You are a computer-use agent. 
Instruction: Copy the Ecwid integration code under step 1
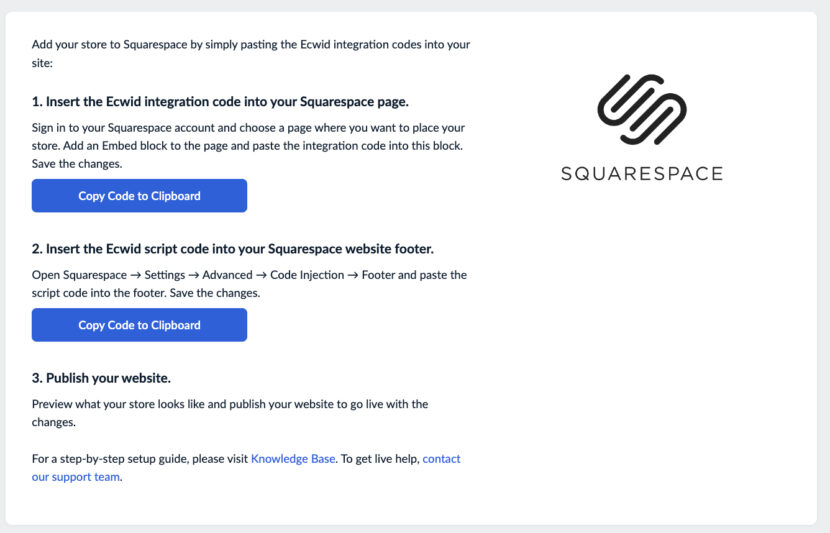(139, 196)
